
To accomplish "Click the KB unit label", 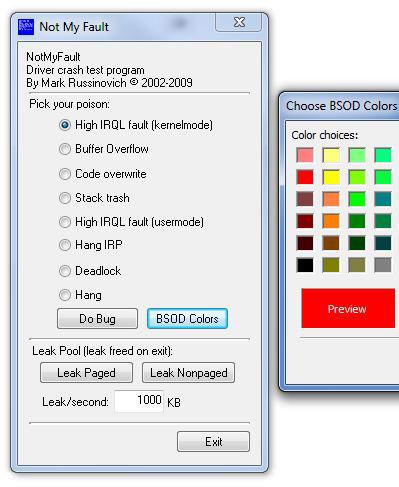I will coord(174,402).
